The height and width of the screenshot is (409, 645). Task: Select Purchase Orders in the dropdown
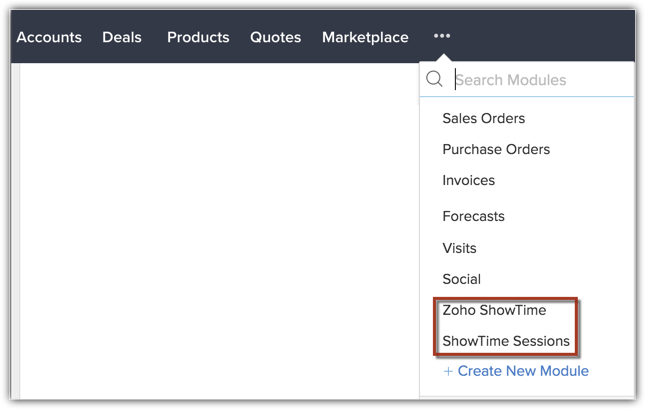[496, 149]
